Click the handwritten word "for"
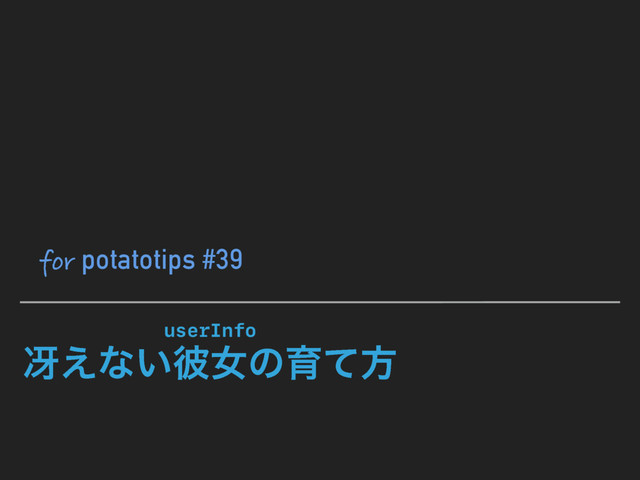640x480 pixels. click(x=57, y=262)
